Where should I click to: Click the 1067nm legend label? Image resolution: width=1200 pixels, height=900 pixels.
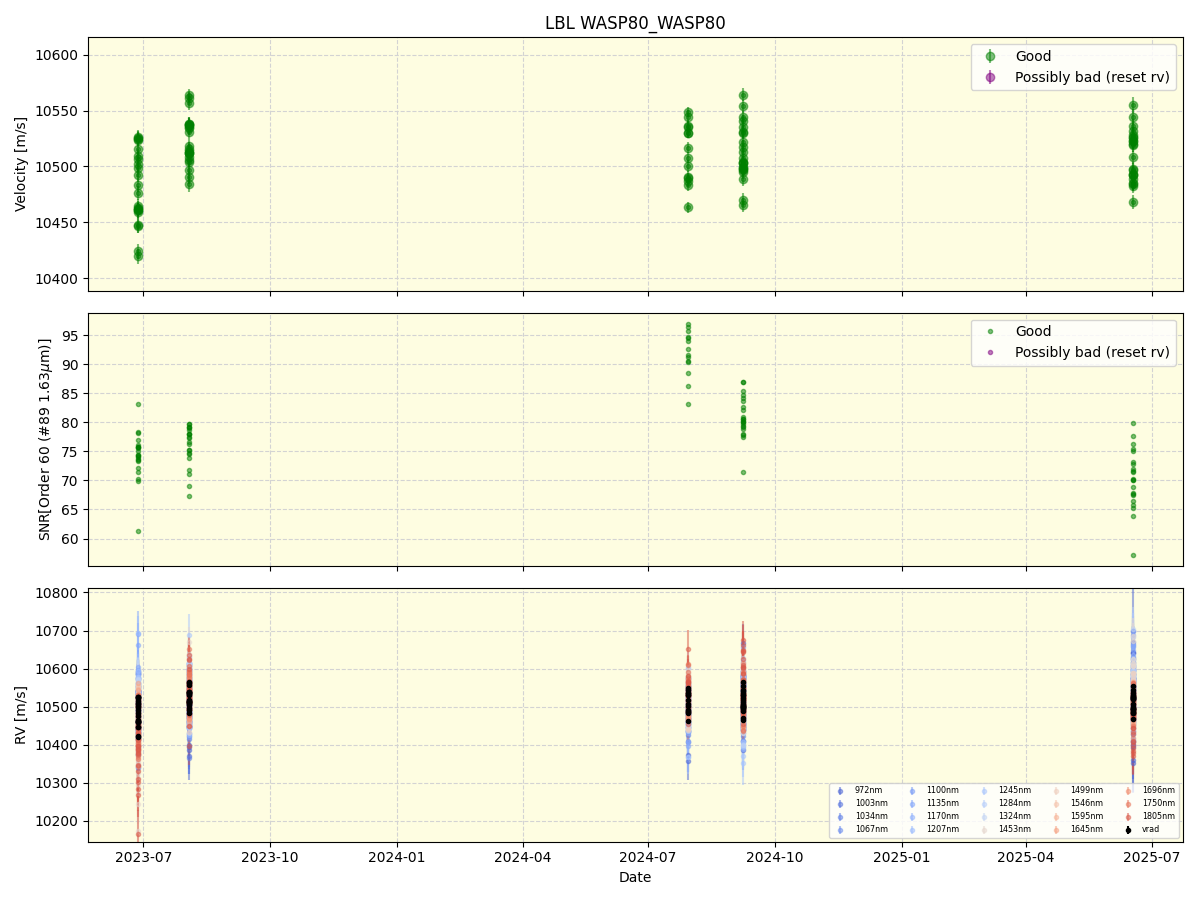tap(871, 829)
